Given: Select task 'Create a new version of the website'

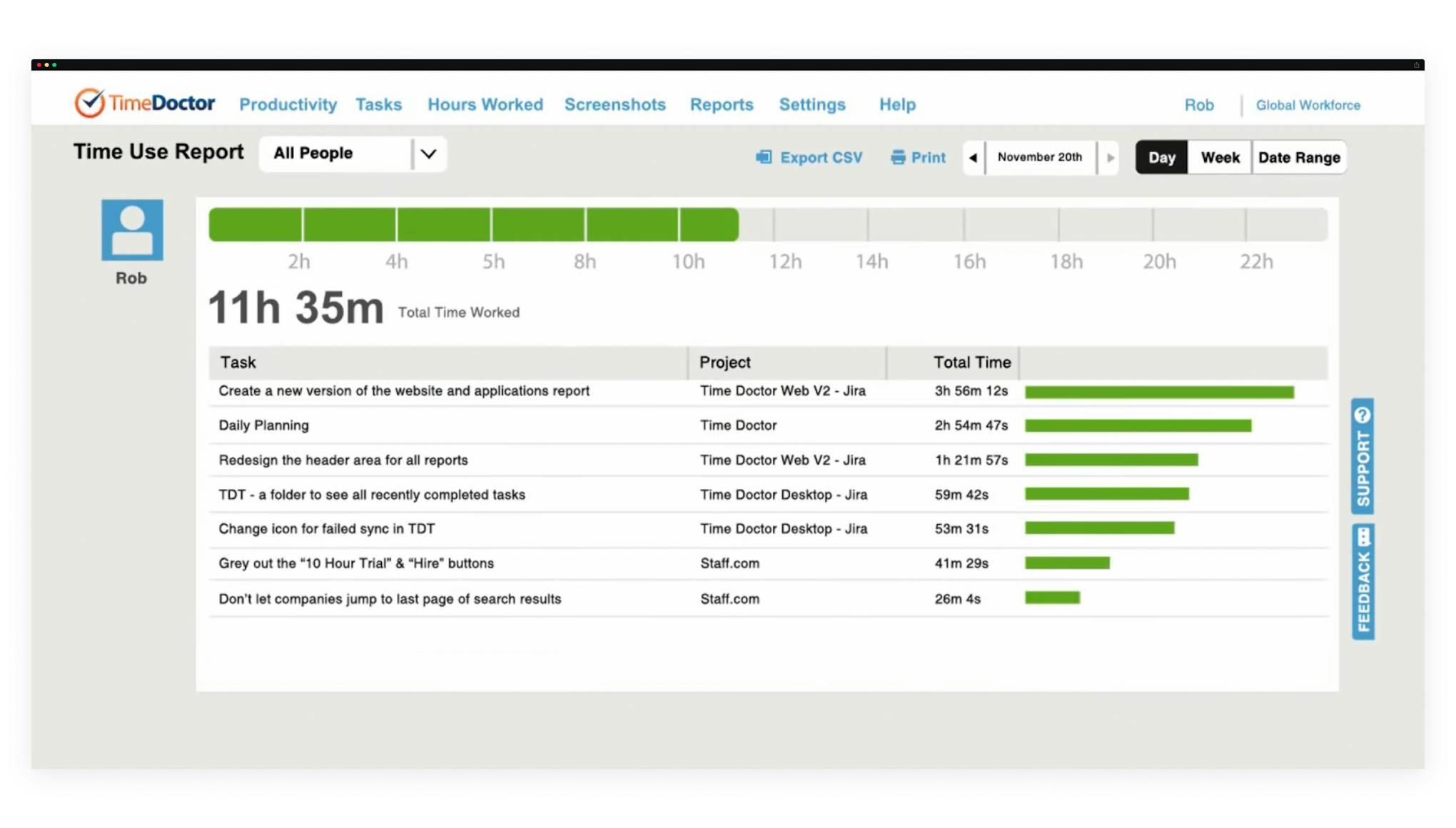Looking at the screenshot, I should [404, 390].
